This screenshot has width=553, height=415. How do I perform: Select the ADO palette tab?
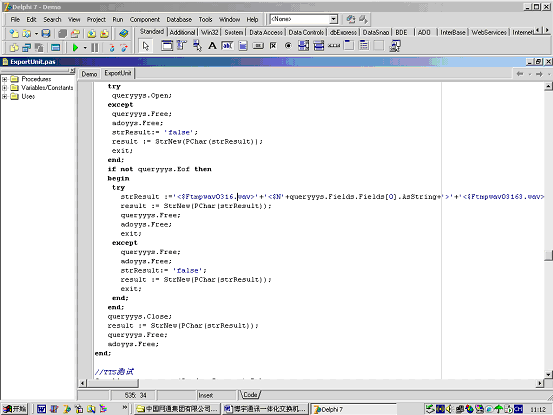[424, 32]
